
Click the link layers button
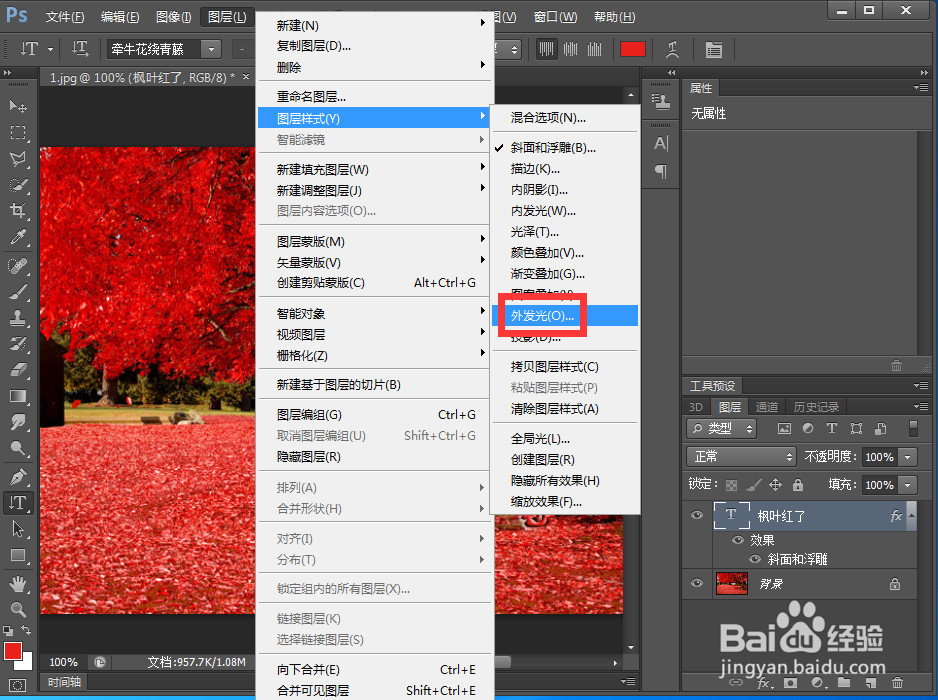click(735, 683)
